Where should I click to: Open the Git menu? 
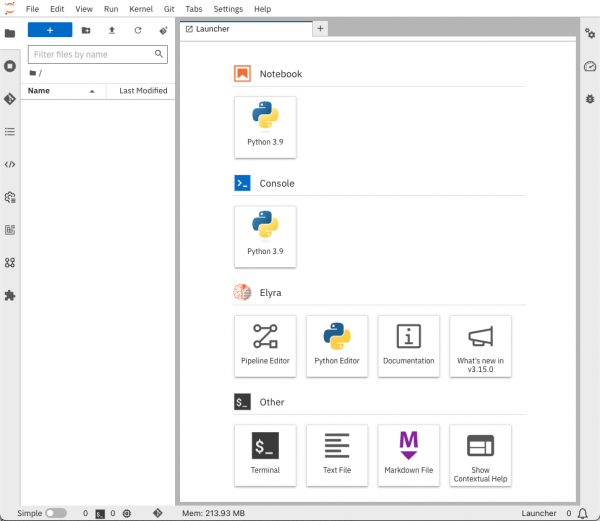tap(169, 9)
